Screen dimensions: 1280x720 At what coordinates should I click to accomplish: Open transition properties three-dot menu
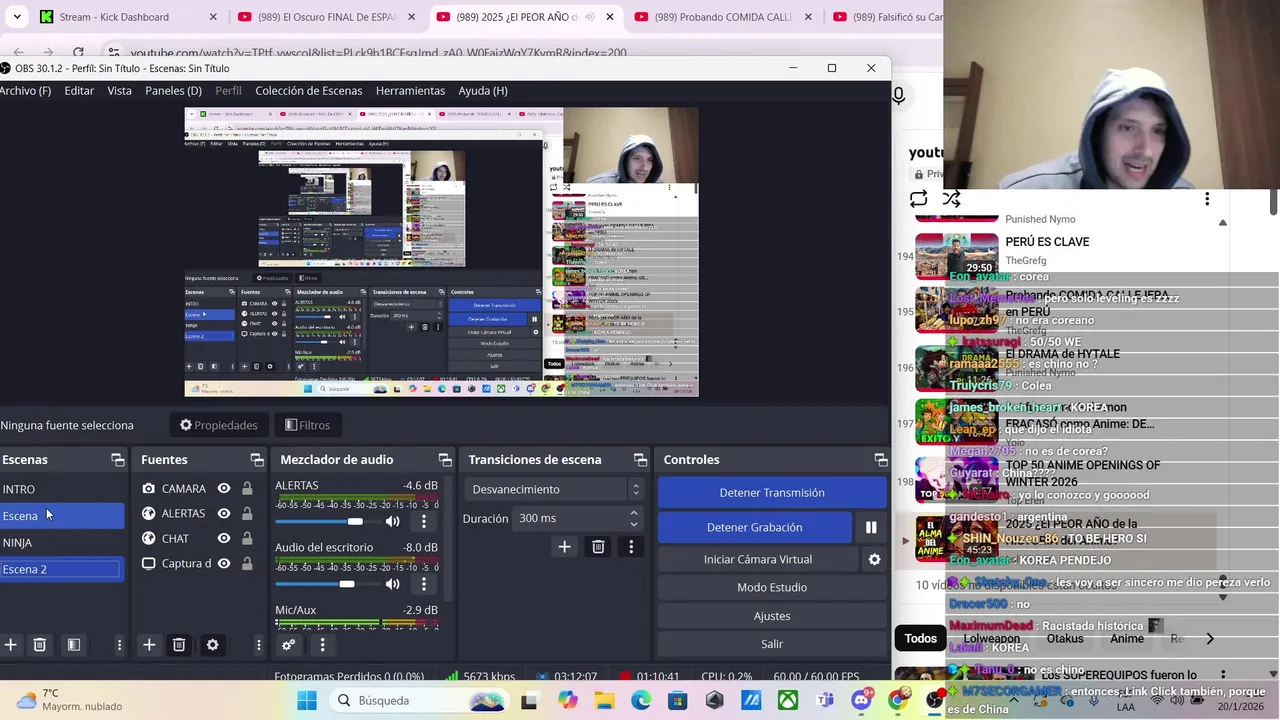[x=631, y=546]
